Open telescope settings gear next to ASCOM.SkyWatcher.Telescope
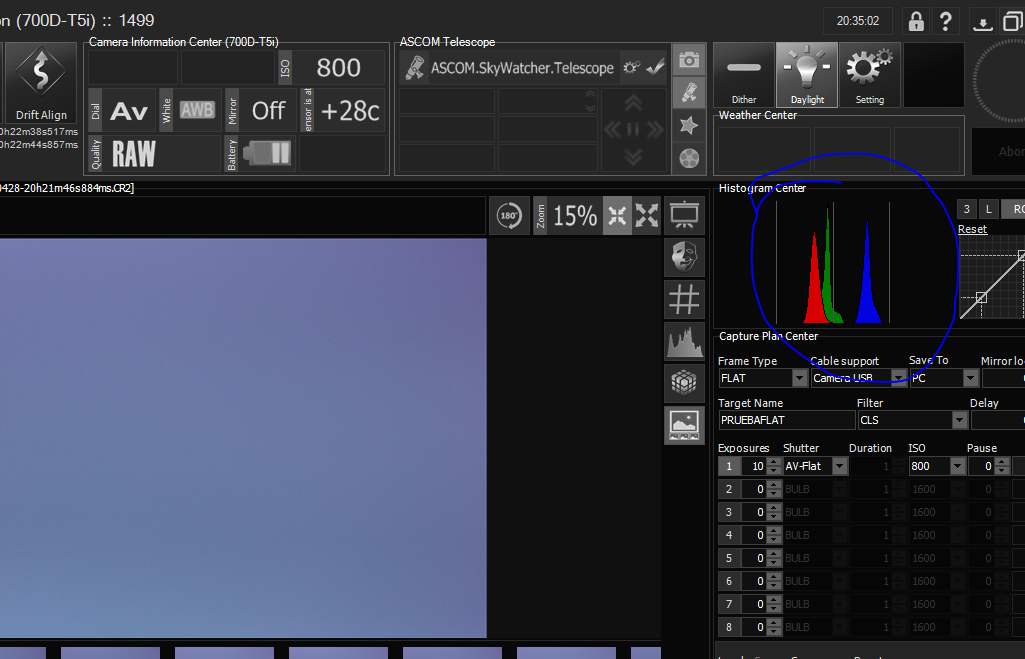Screen dimensions: 1025x659 (631, 67)
